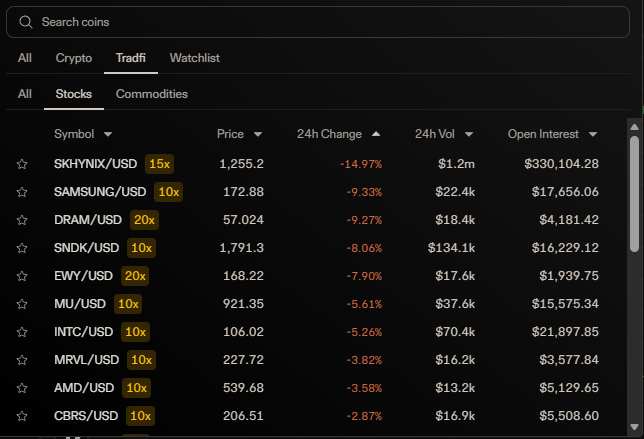Add EWY/USD star to watchlist

(22, 276)
